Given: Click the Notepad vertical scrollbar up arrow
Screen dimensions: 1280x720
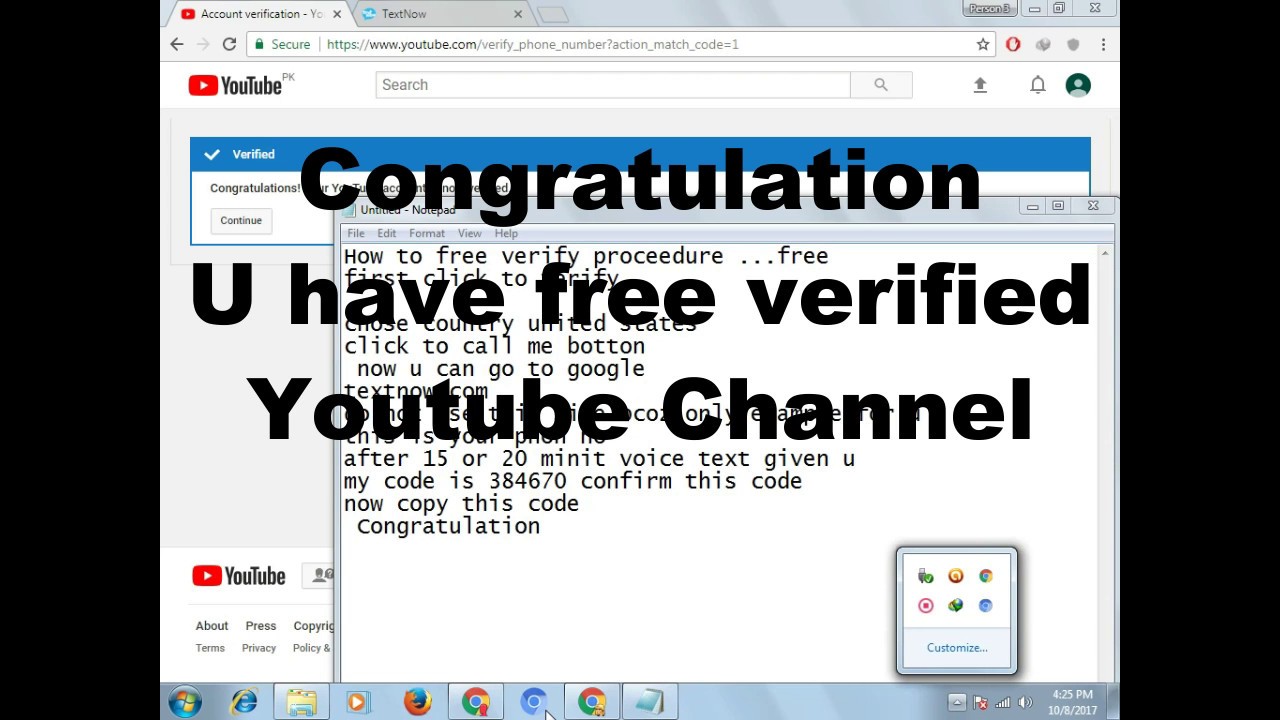Looking at the screenshot, I should [1105, 253].
